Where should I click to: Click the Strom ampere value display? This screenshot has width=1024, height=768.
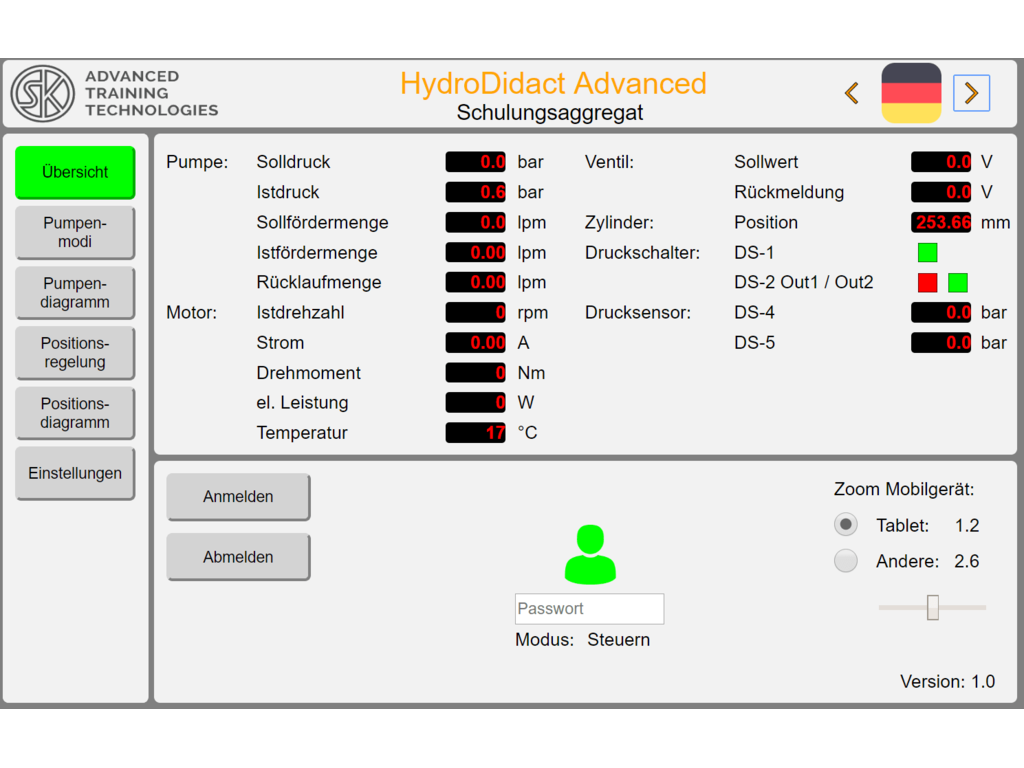[475, 342]
